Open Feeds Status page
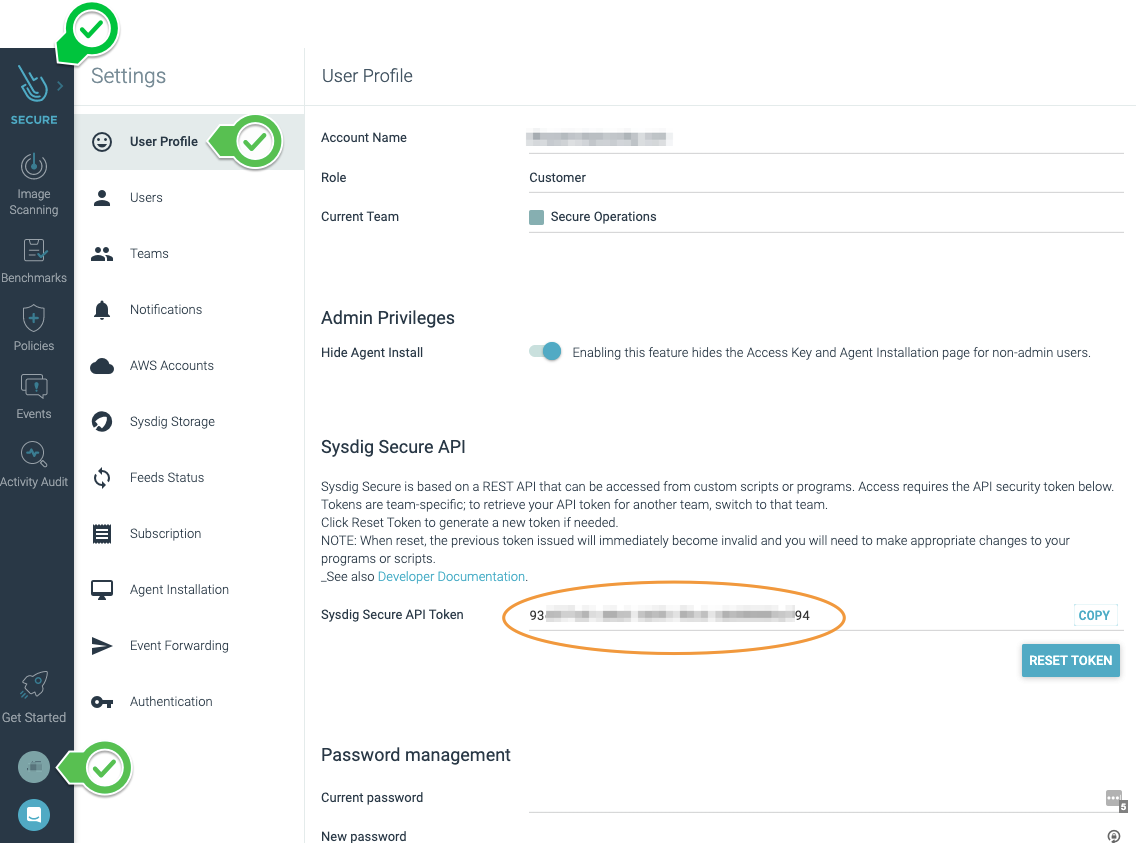The height and width of the screenshot is (843, 1136). click(x=189, y=478)
